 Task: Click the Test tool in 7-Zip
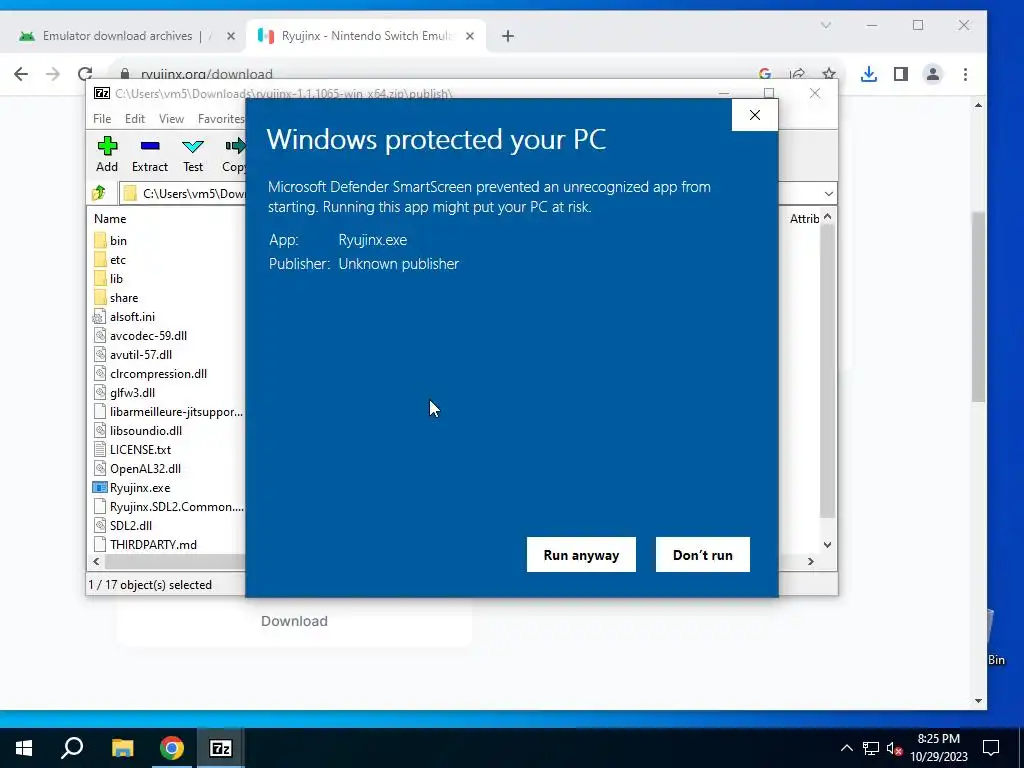tap(193, 155)
